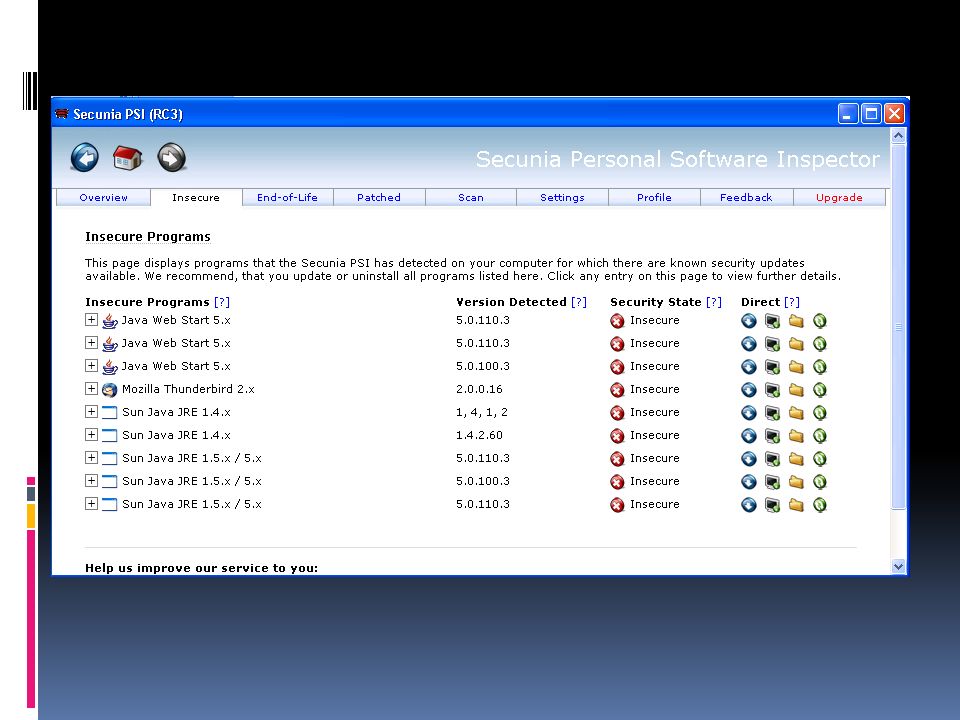Open the [?] help link beside Direct
The height and width of the screenshot is (720, 960).
[x=792, y=302]
